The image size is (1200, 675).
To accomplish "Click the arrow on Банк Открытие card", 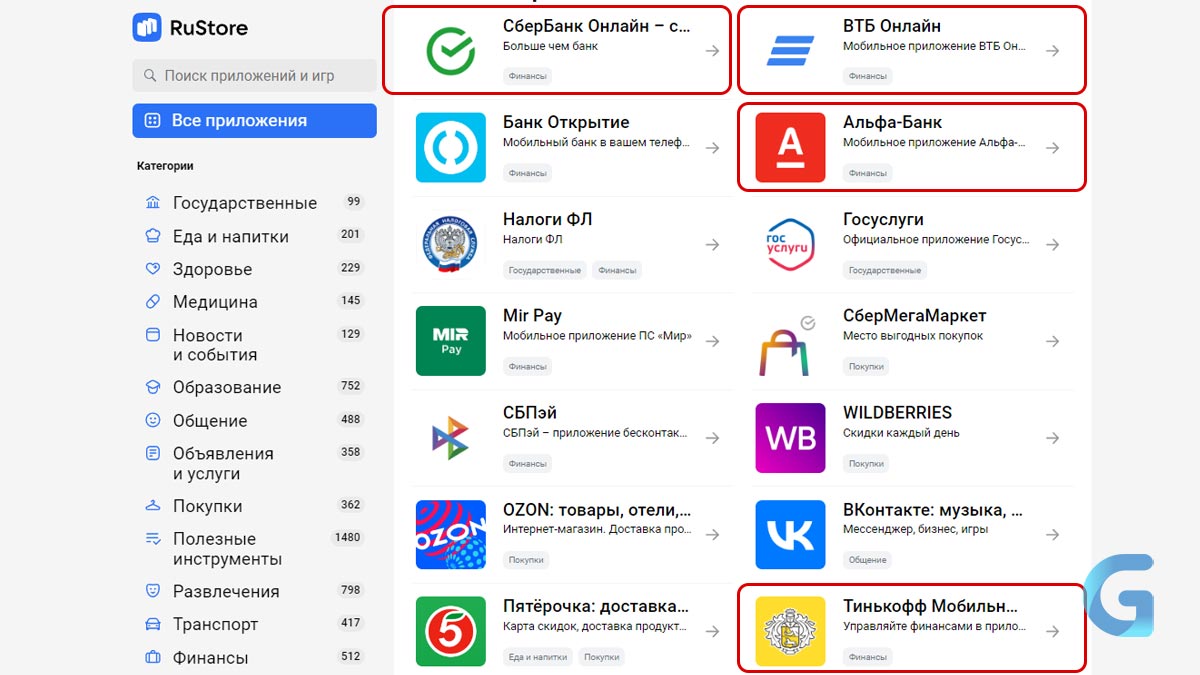I will coord(712,148).
